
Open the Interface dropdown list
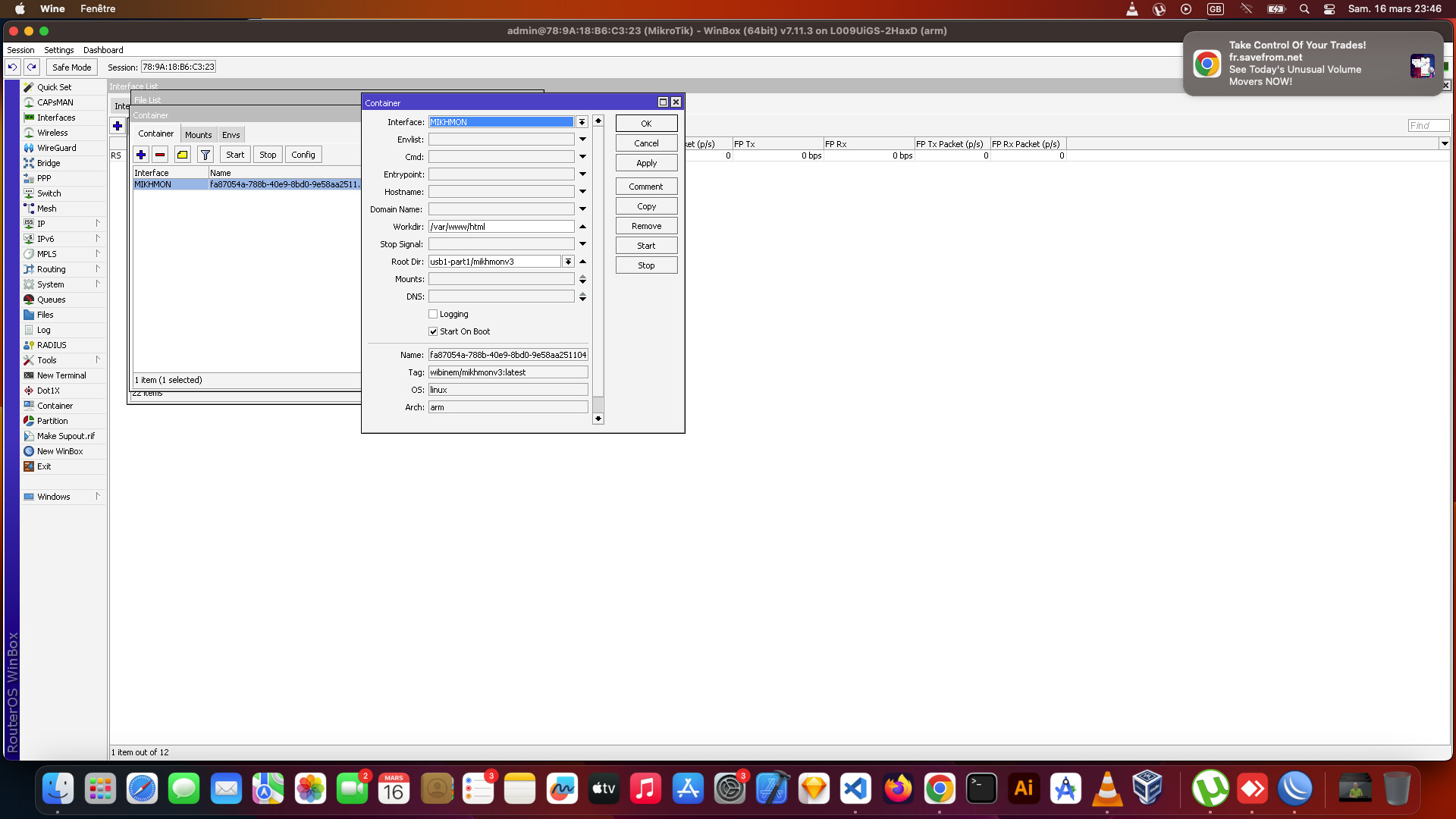pyautogui.click(x=582, y=122)
